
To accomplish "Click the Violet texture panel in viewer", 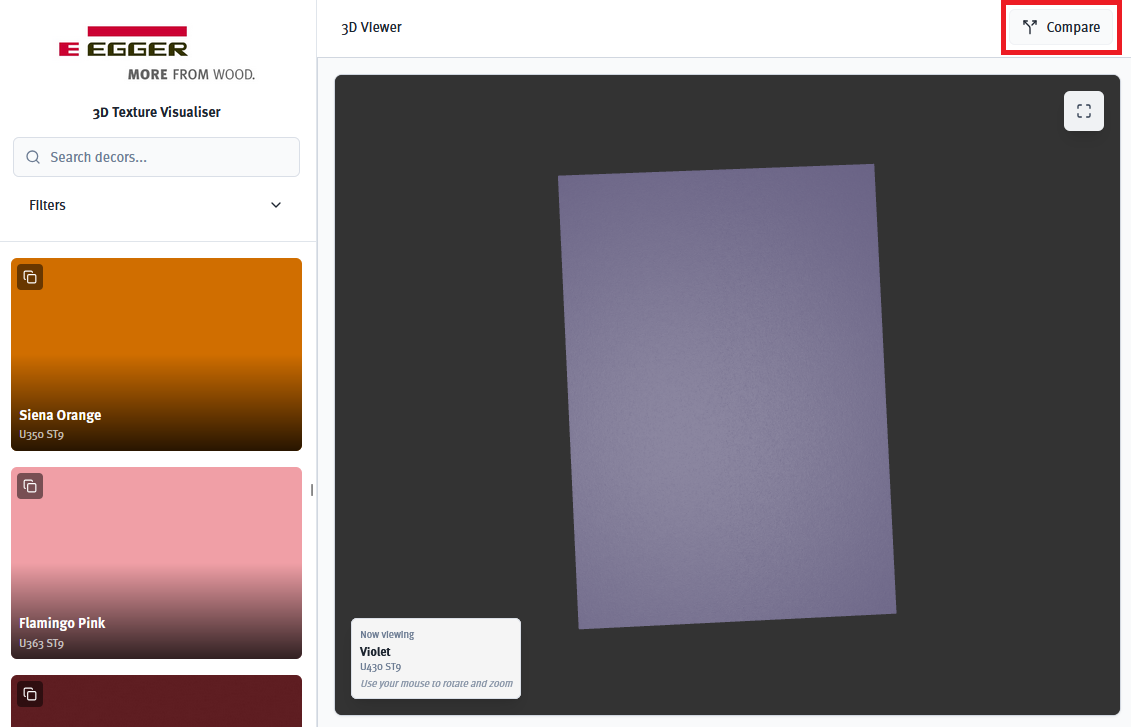I will (727, 396).
